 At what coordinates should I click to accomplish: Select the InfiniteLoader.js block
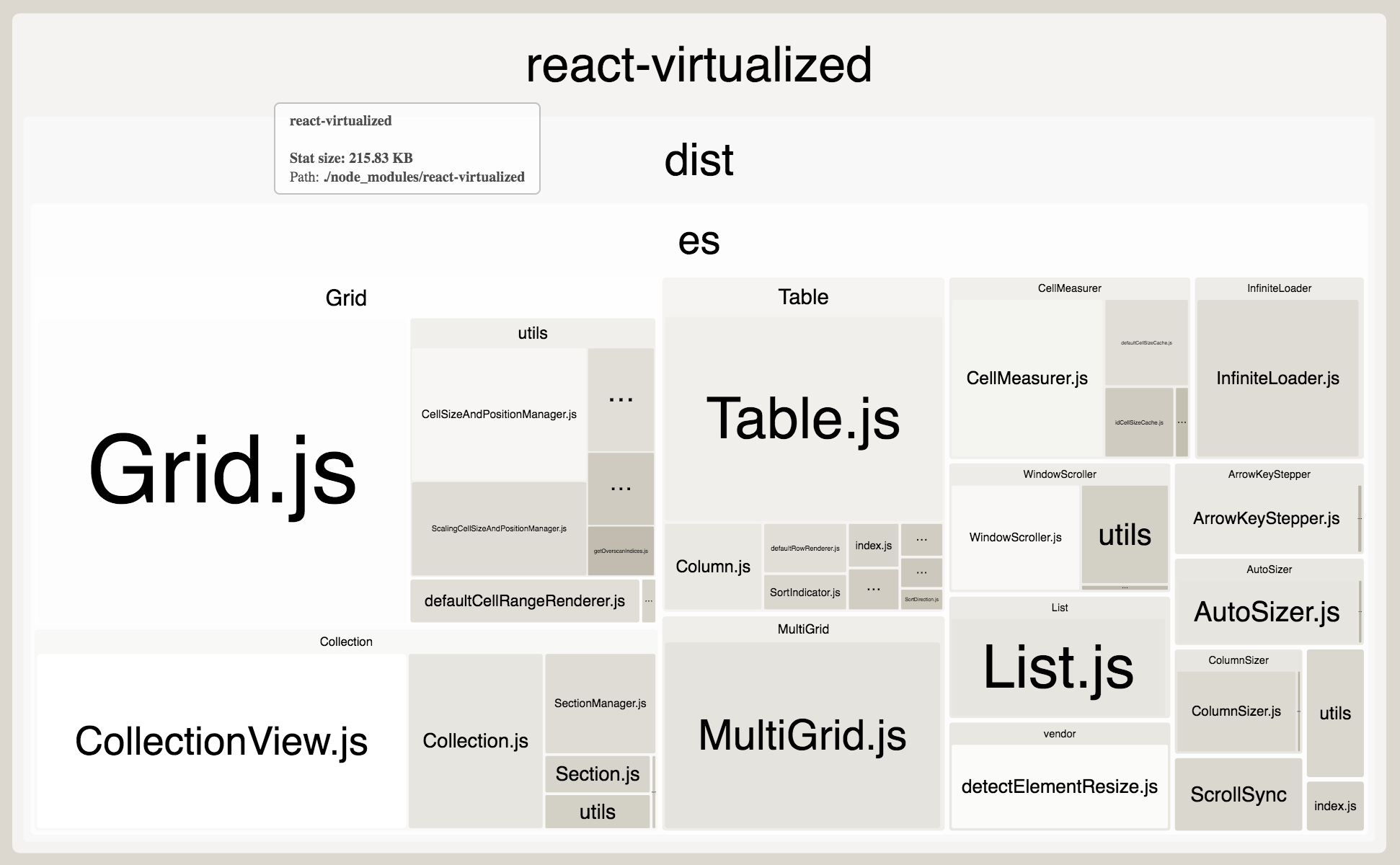(x=1277, y=378)
